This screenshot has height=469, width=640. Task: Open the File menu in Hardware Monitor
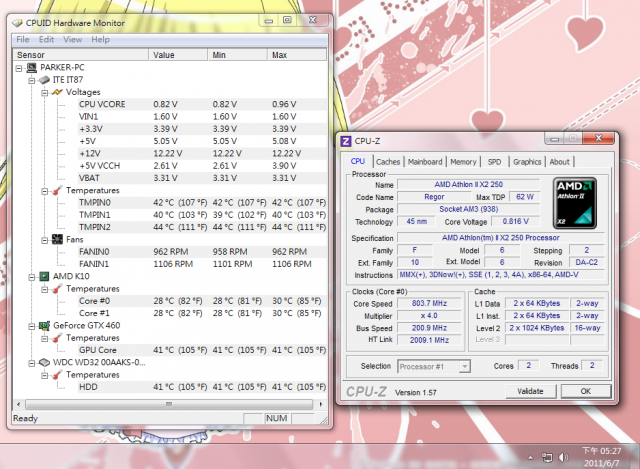tap(23, 40)
